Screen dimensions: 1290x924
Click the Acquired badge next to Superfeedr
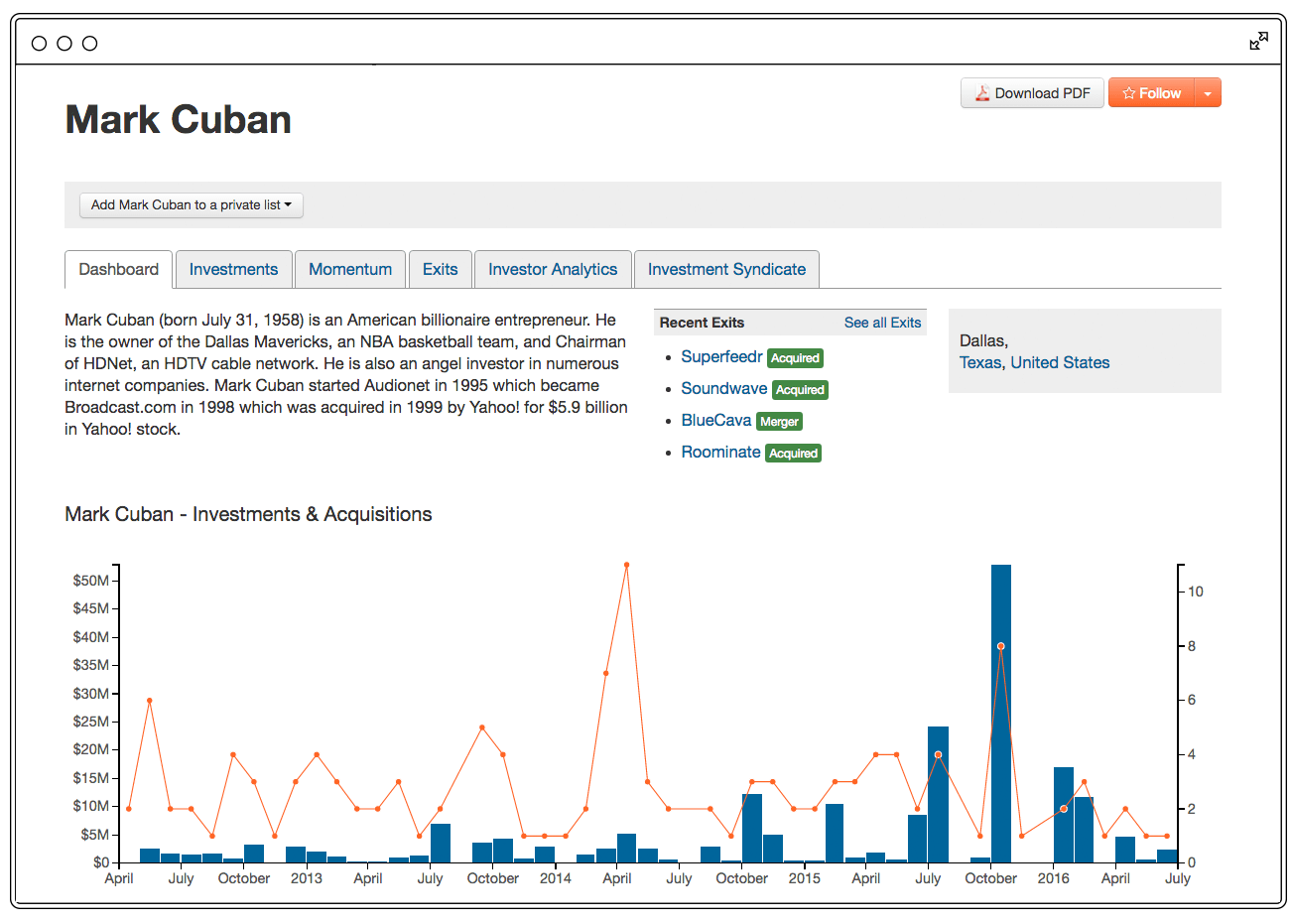(x=796, y=358)
